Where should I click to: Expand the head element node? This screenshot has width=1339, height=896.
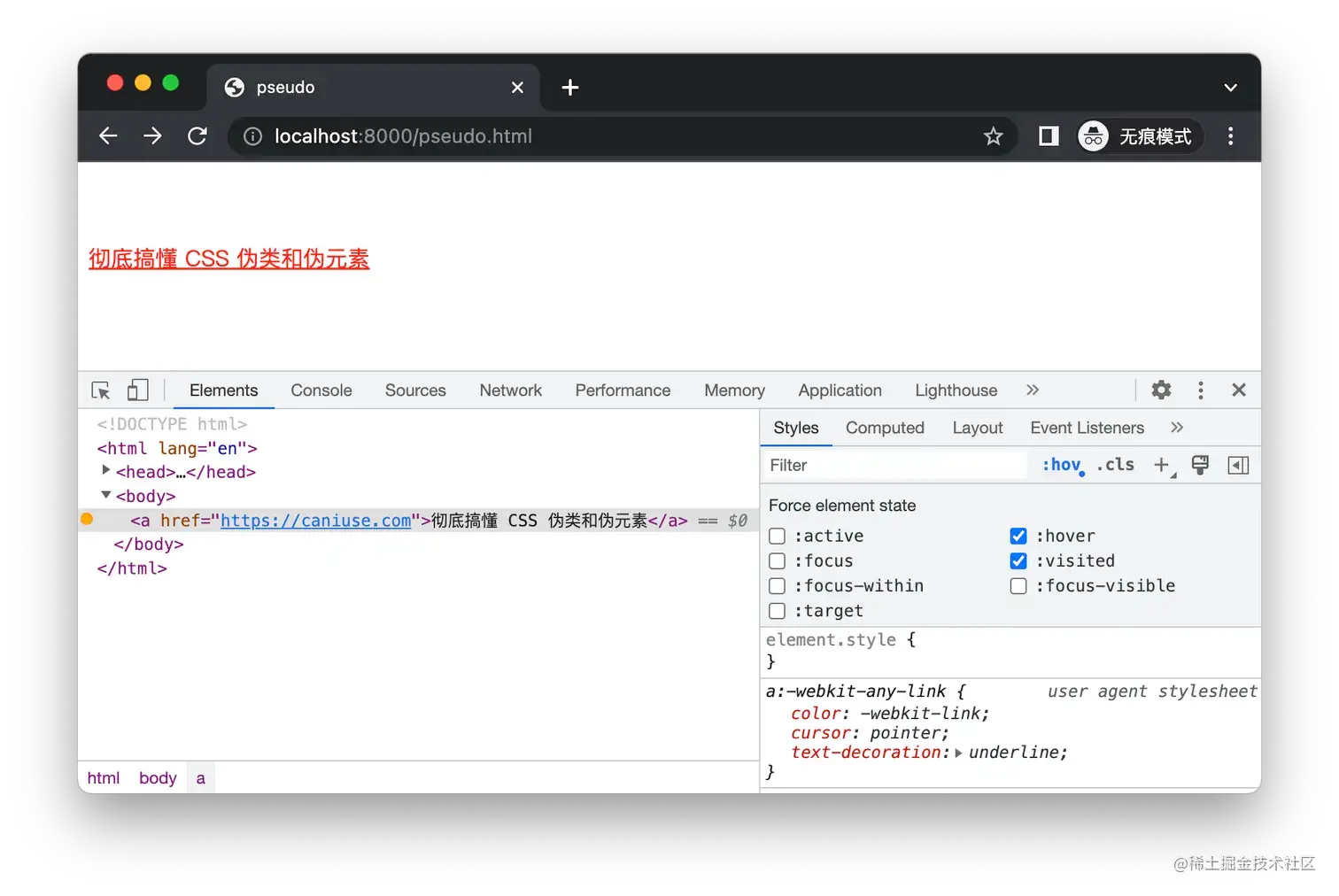point(106,470)
